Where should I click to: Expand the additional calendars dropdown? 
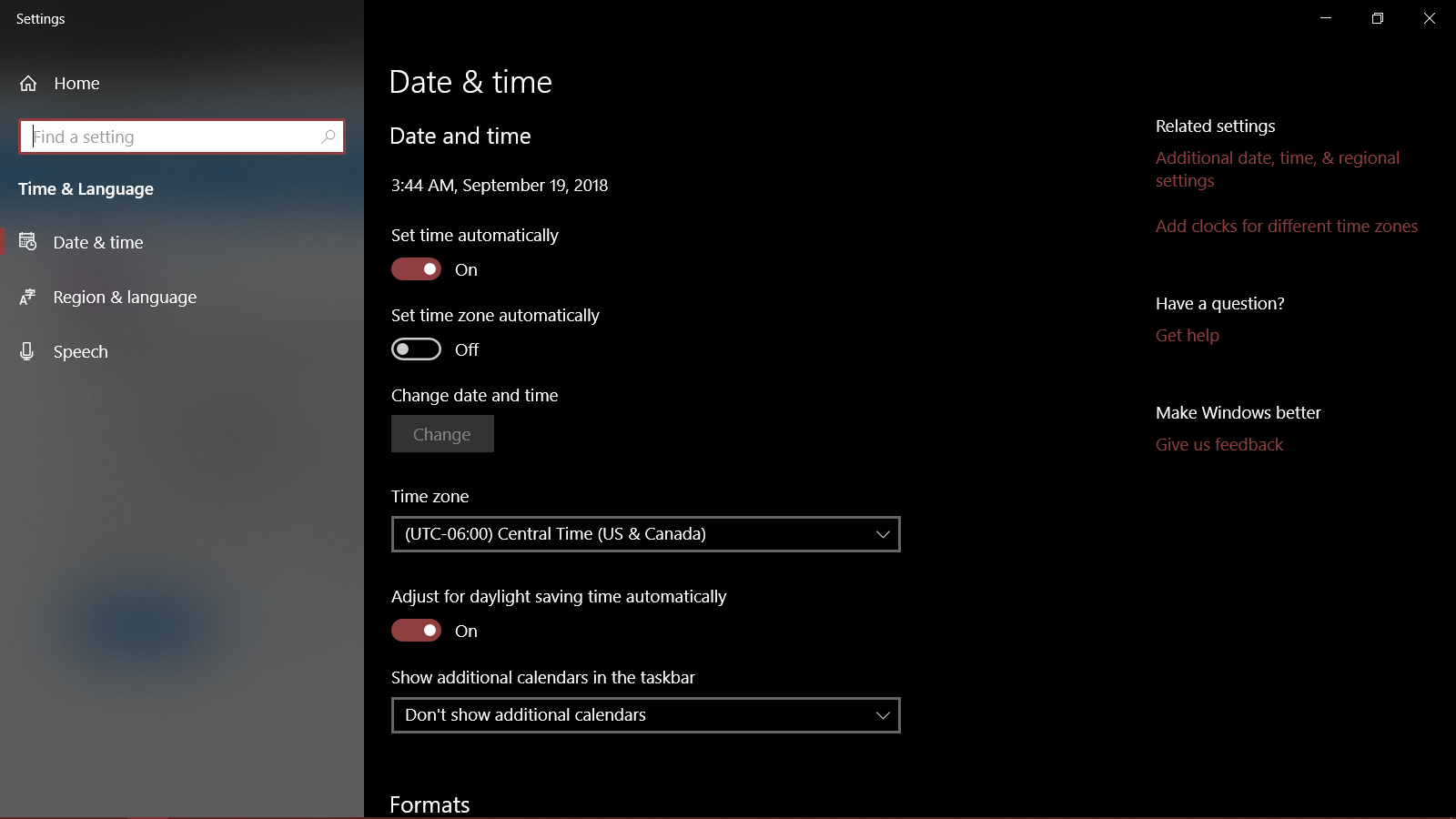646,715
